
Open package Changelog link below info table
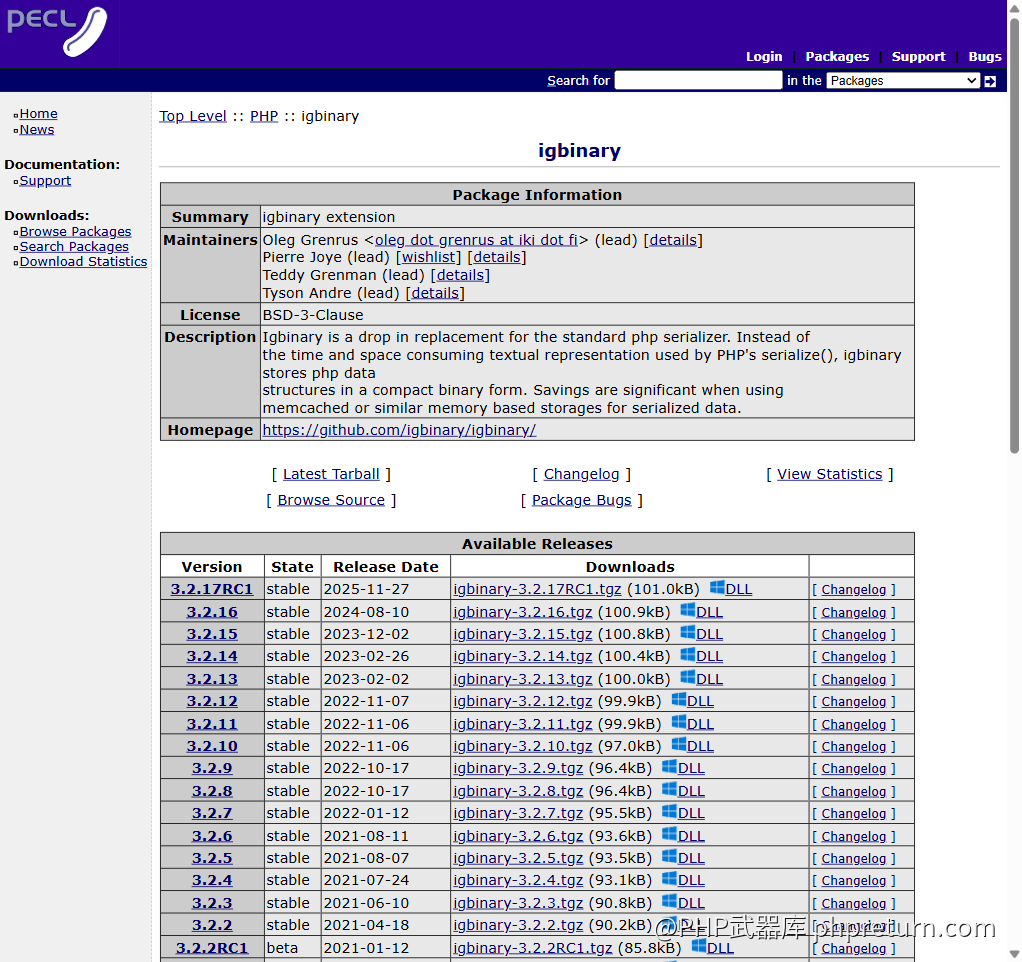(581, 474)
